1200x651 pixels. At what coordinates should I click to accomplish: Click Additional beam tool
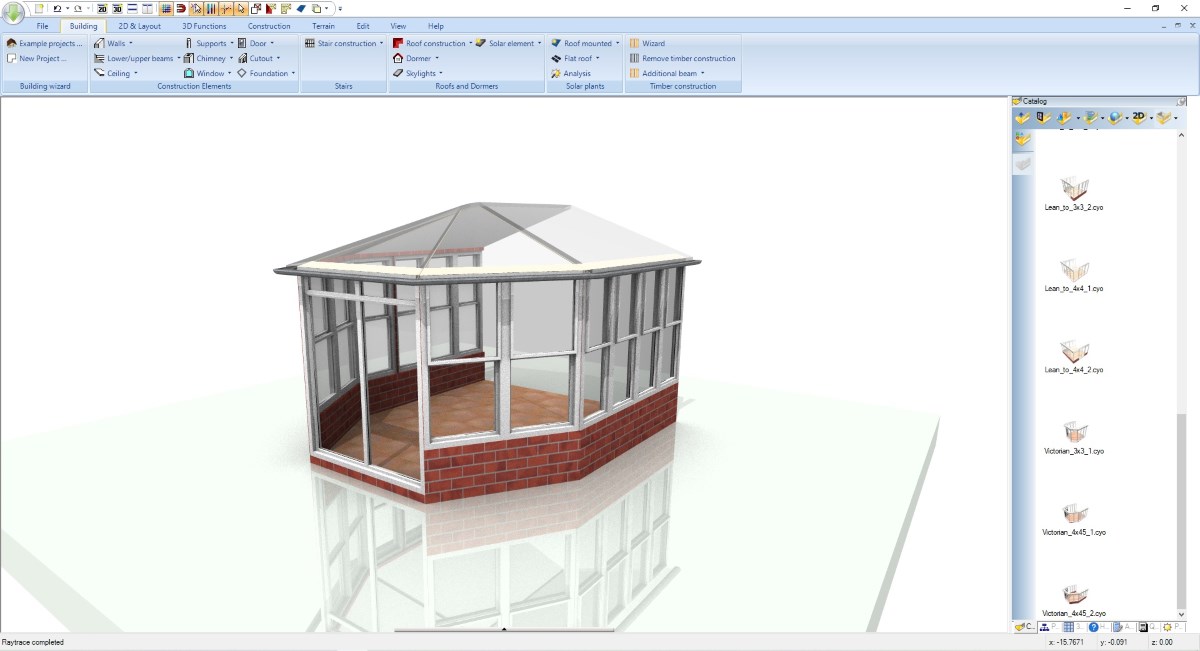click(x=665, y=73)
